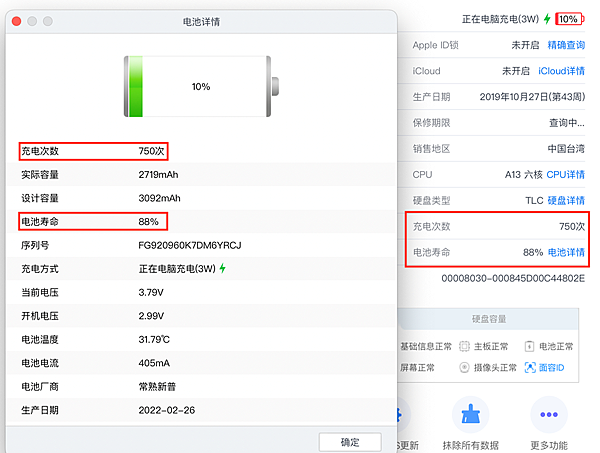Click the 抹除所有数据 label
Image resolution: width=600 pixels, height=453 pixels.
point(471,445)
